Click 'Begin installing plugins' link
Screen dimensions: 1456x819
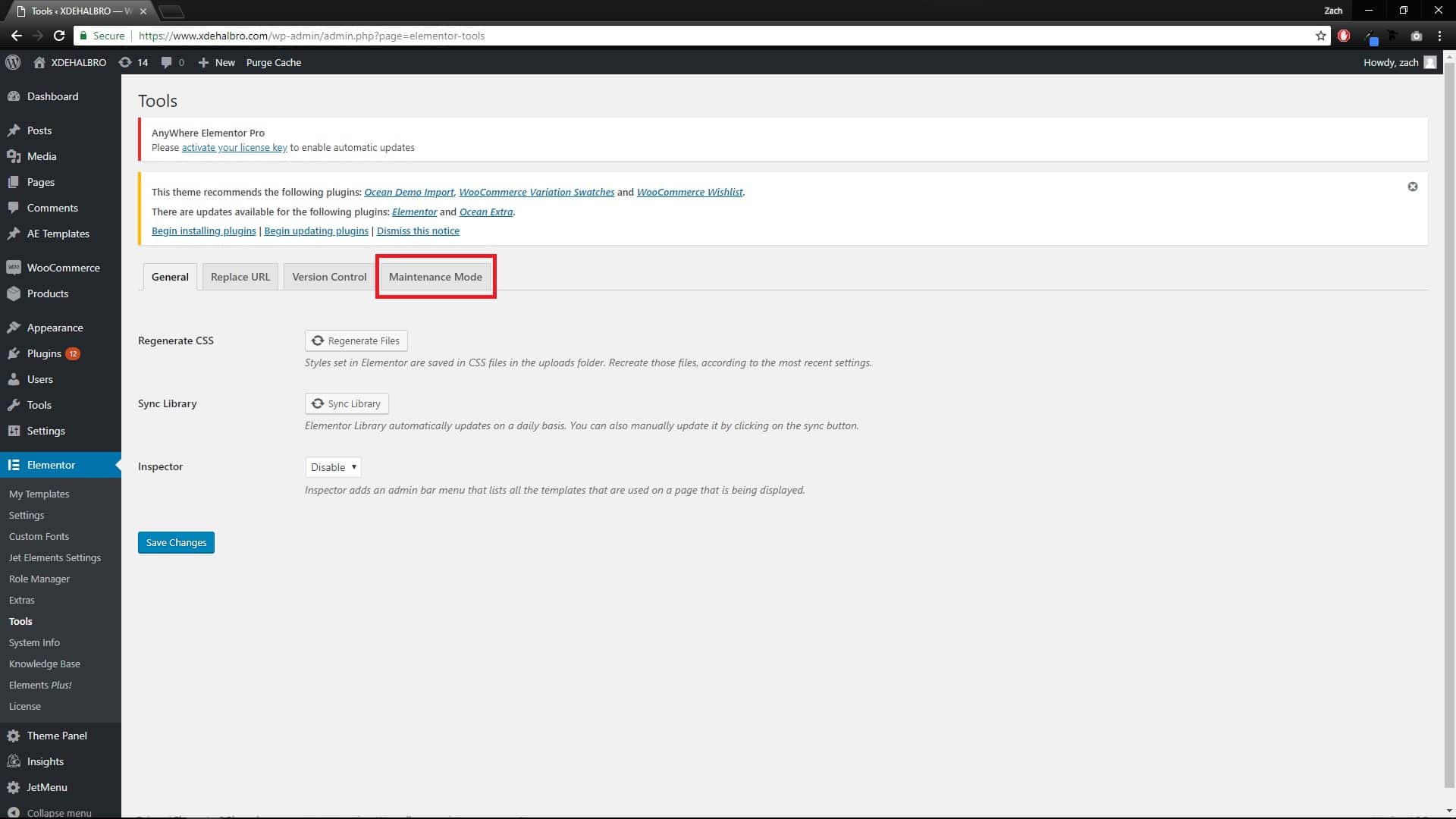204,231
